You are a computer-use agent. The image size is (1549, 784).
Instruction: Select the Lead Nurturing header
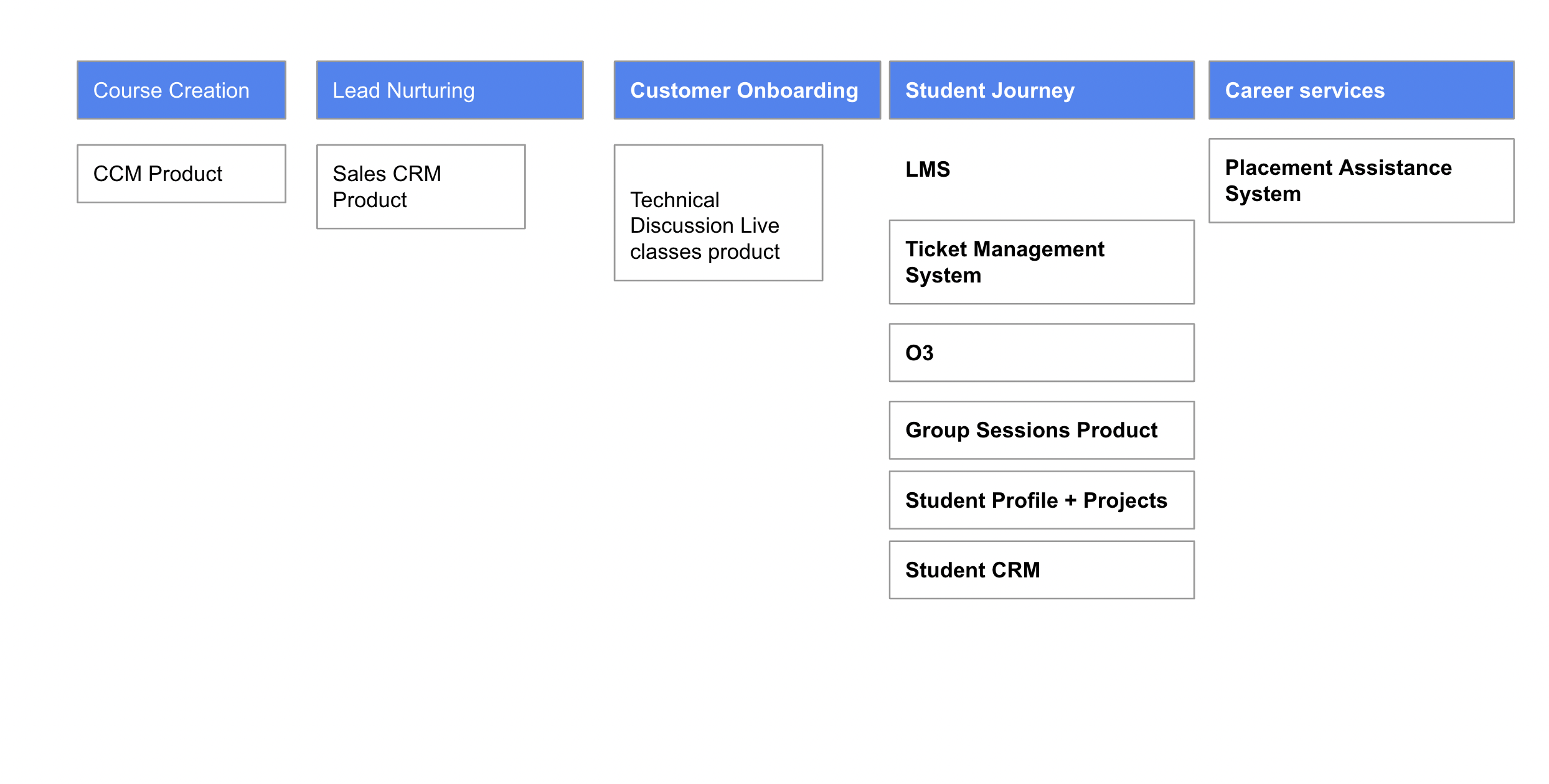click(450, 90)
